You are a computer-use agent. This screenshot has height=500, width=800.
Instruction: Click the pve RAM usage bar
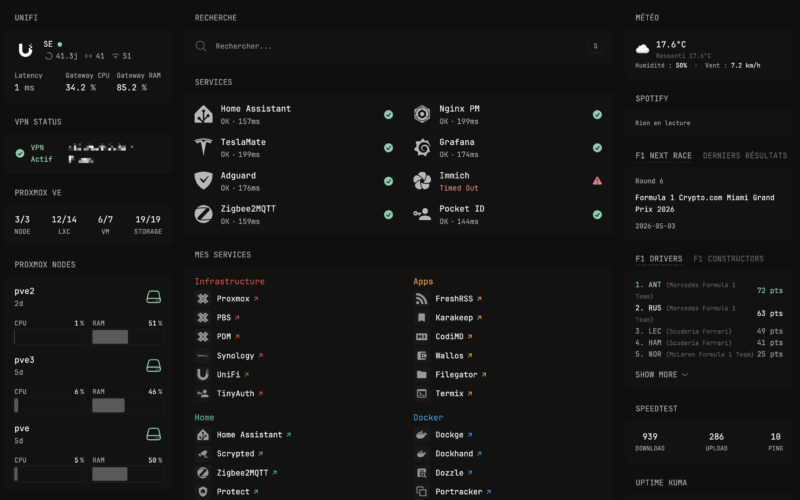pos(128,474)
